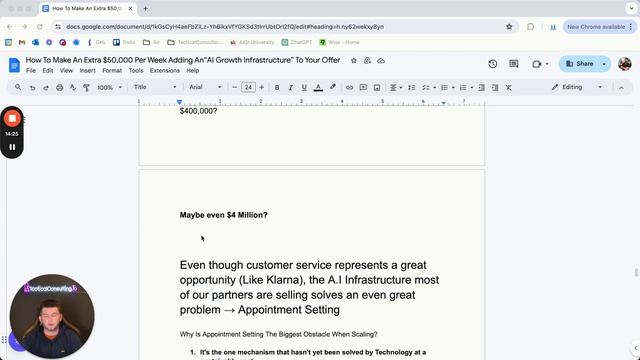This screenshot has width=640, height=360.
Task: Open the Extensions menu
Action: coord(164,71)
